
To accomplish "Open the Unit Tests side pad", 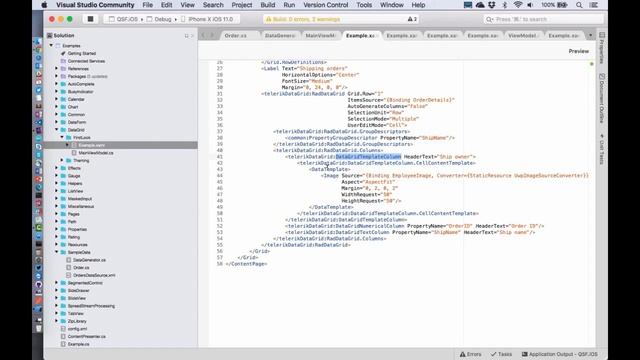I will (602, 149).
